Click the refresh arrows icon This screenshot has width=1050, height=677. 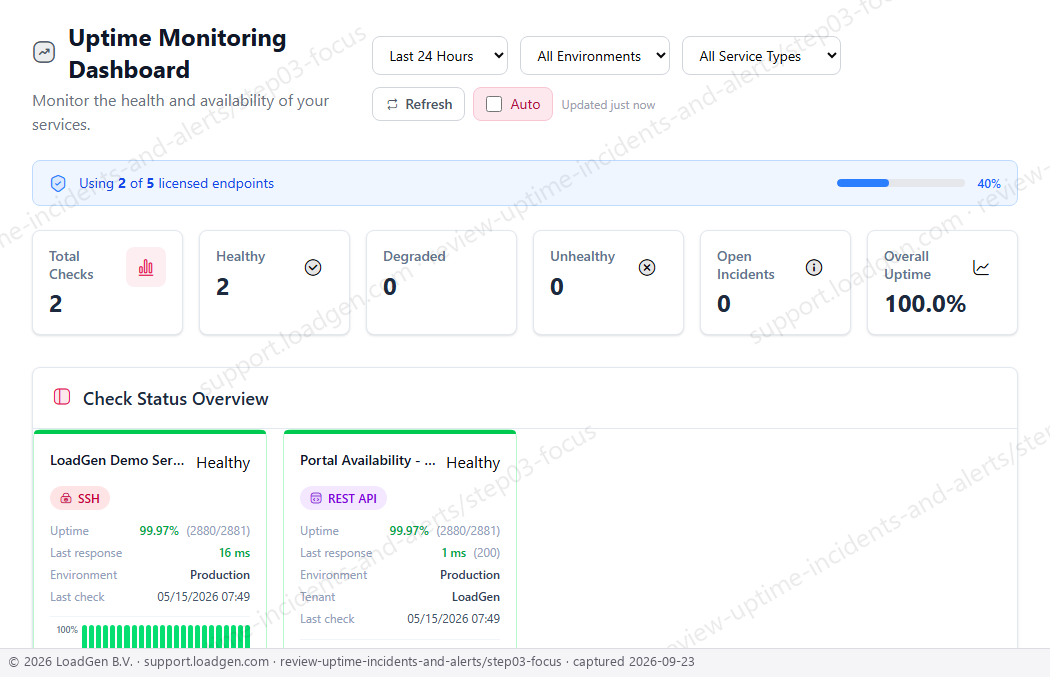(x=392, y=104)
